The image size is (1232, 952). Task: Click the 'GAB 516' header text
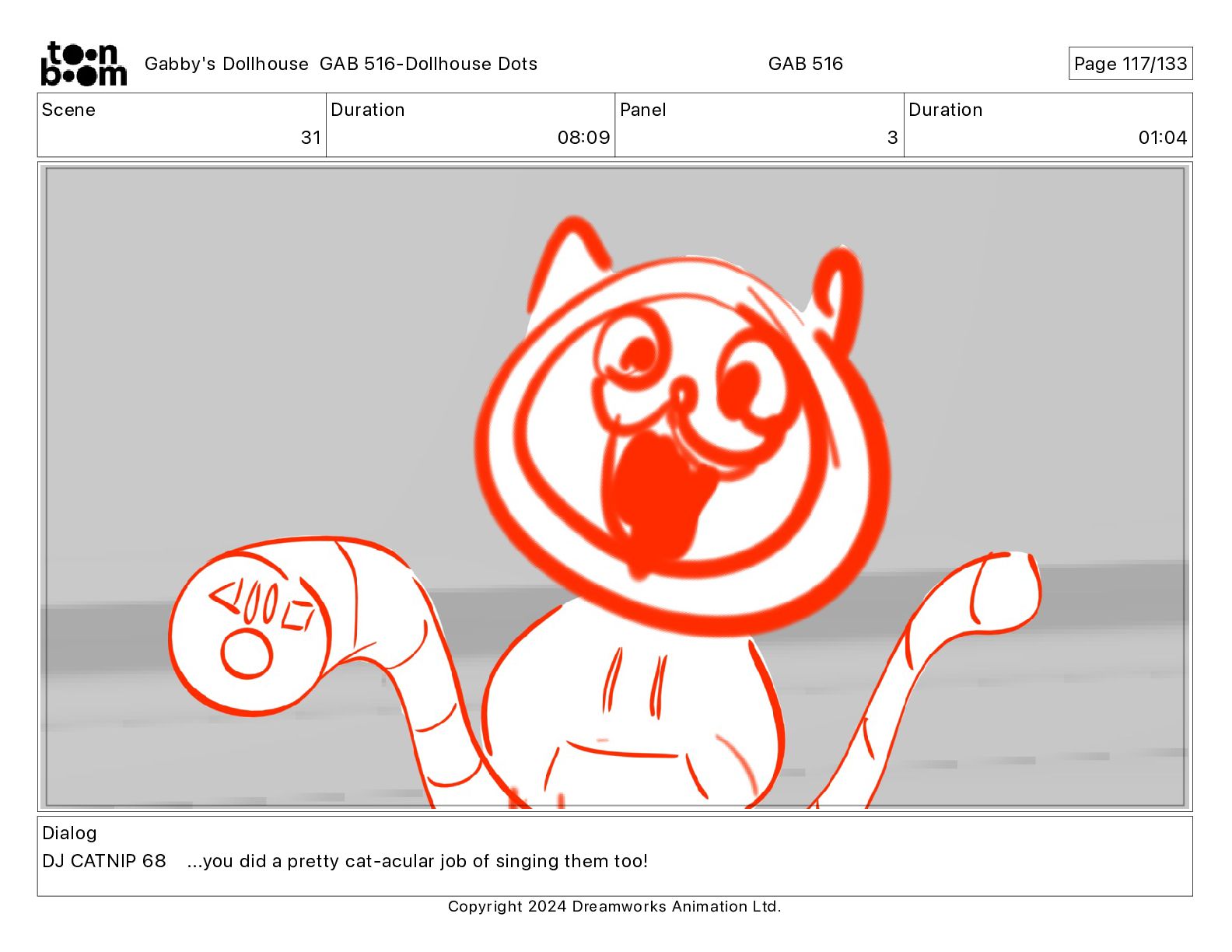(x=805, y=64)
